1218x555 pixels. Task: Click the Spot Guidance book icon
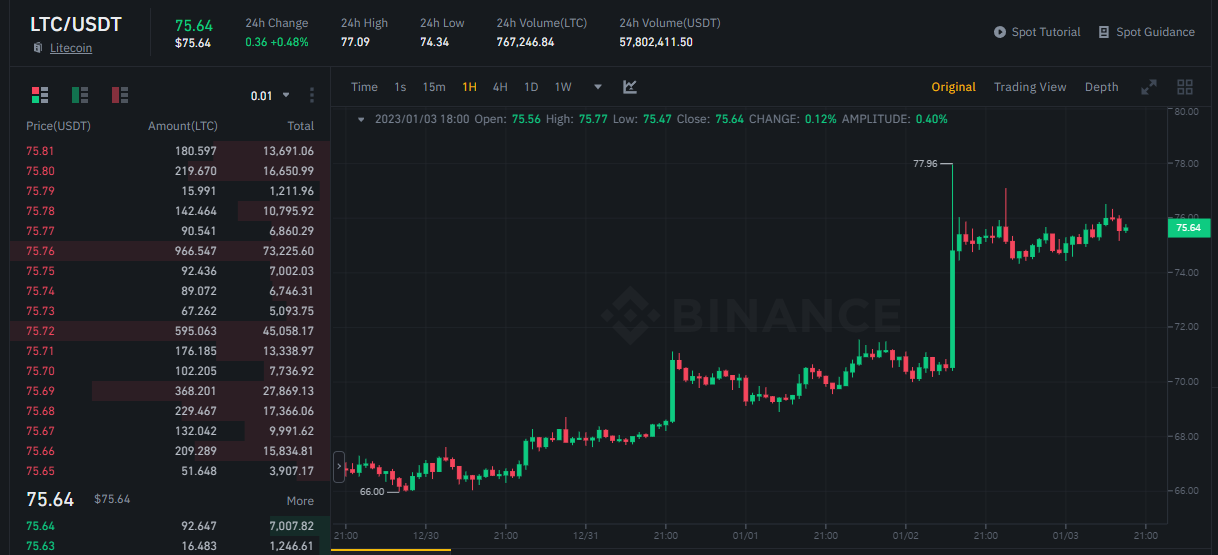point(1105,32)
